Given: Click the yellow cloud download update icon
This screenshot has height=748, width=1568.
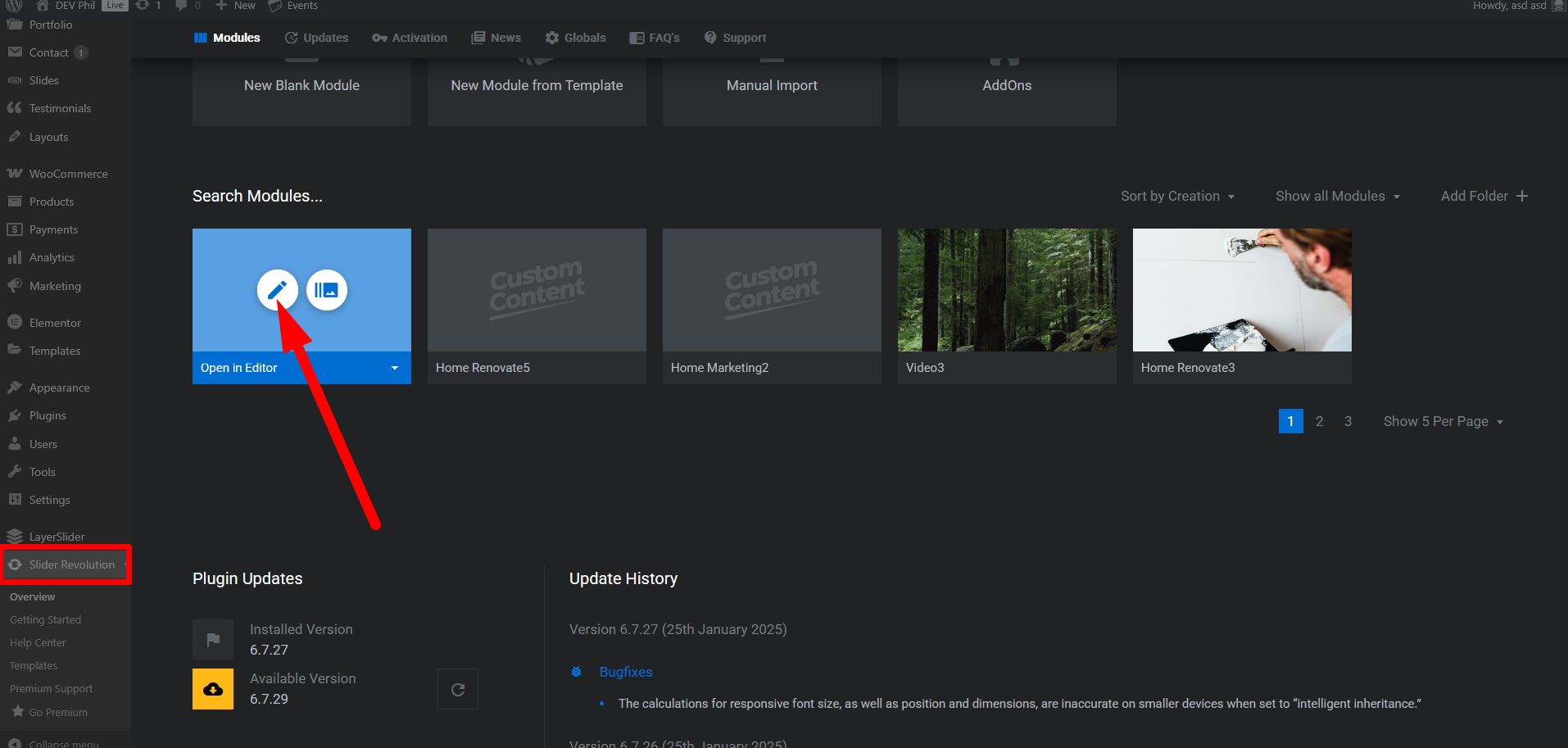Looking at the screenshot, I should pos(213,689).
